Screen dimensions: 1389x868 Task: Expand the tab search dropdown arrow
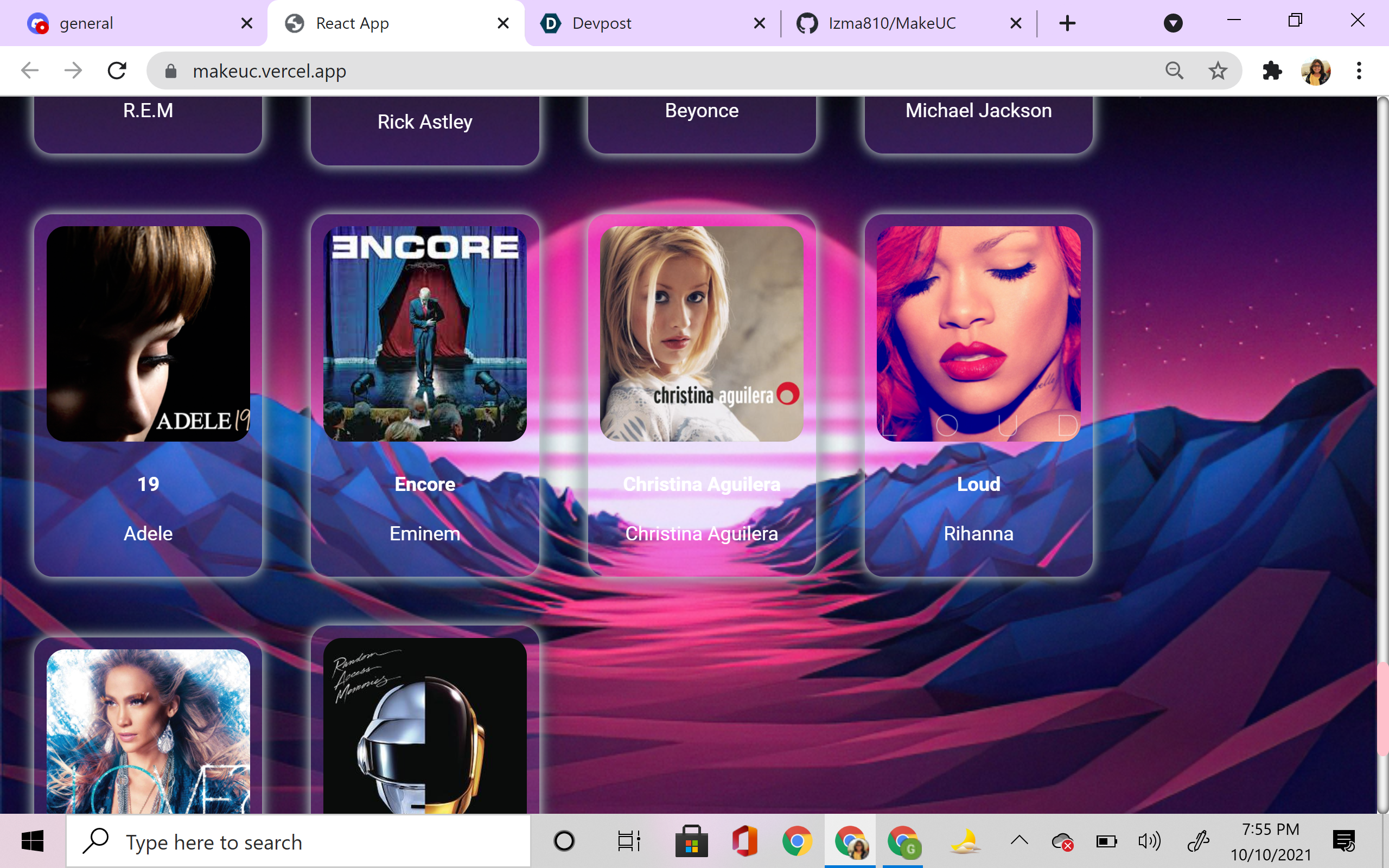click(1173, 23)
